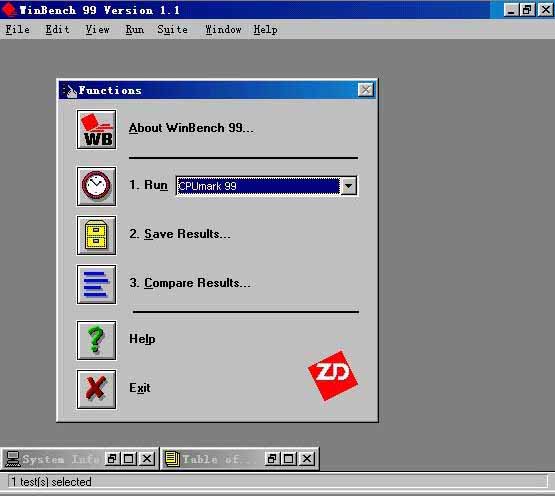Click the filing cabinet Save Results icon
Image resolution: width=555 pixels, height=496 pixels.
96,235
